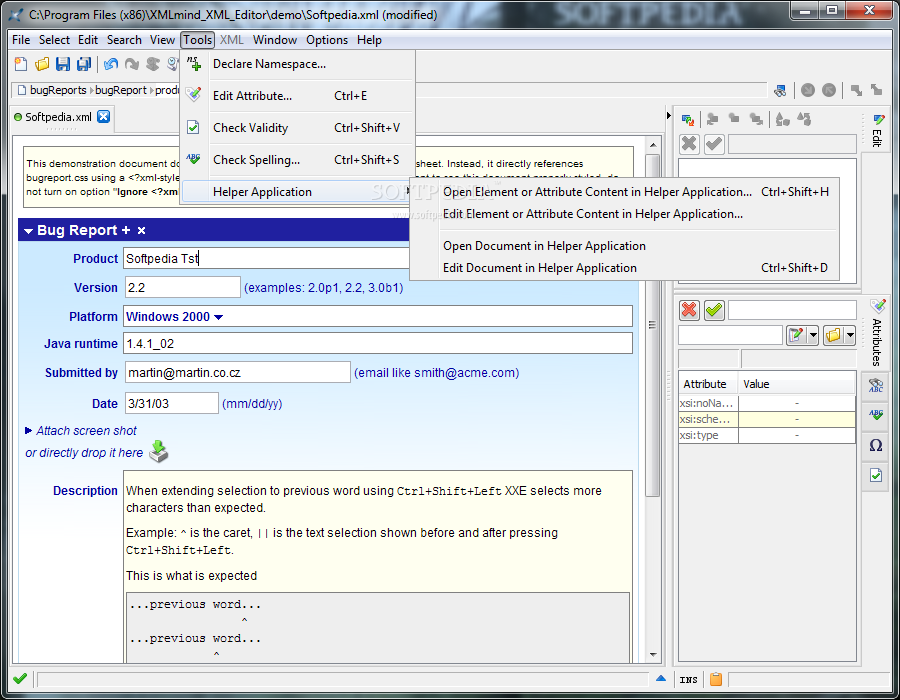Select Edit Document in Helper Application
Image resolution: width=900 pixels, height=700 pixels.
624,268
